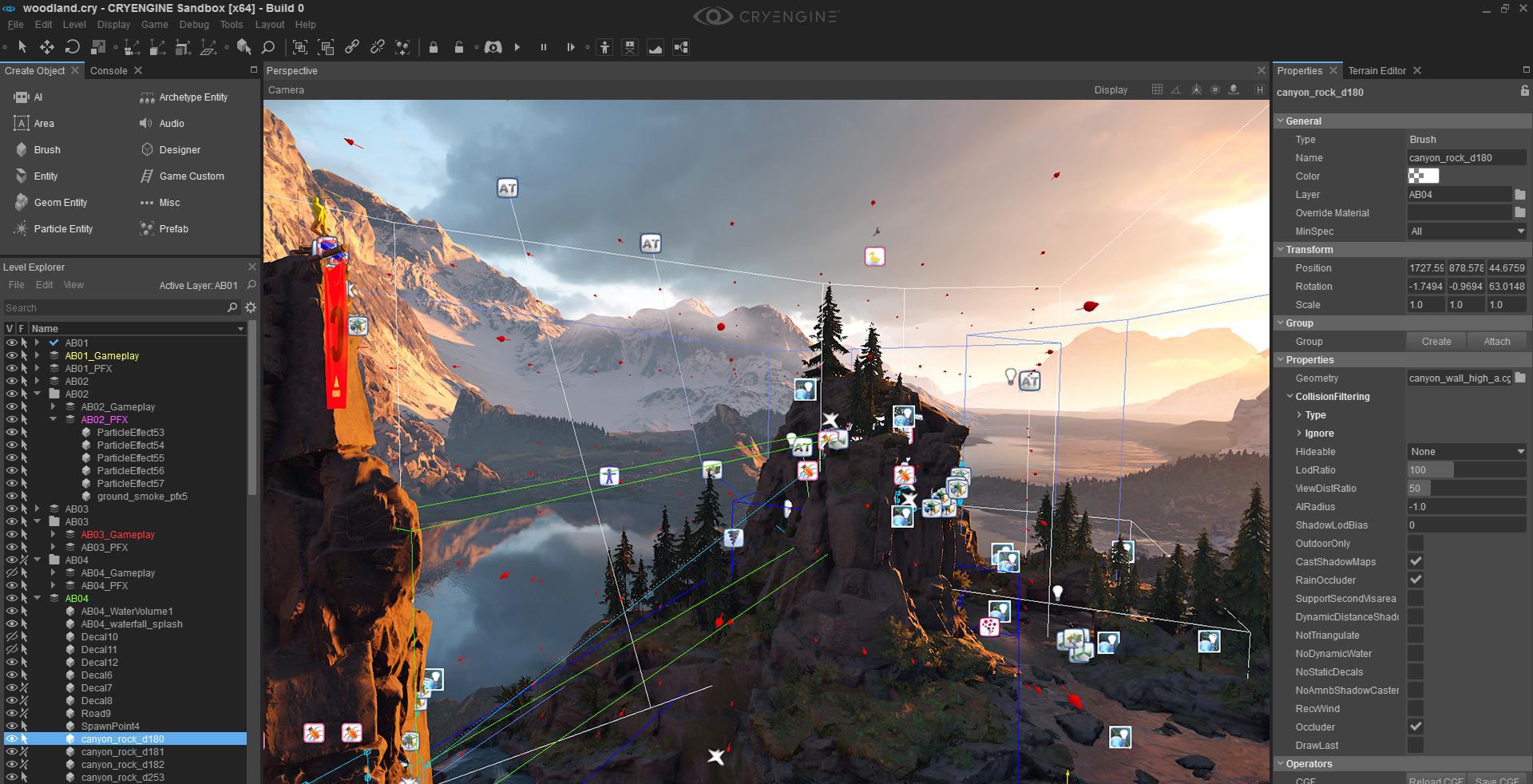Expand the Ignore item under CollisionFiltering

pos(1300,434)
